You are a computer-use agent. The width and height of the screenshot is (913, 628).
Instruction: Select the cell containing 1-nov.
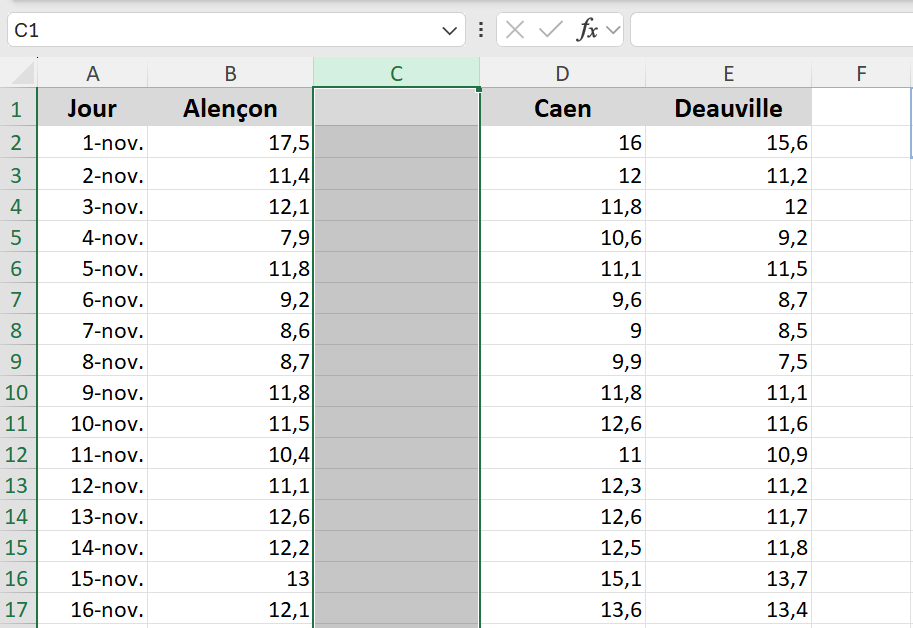(x=93, y=143)
